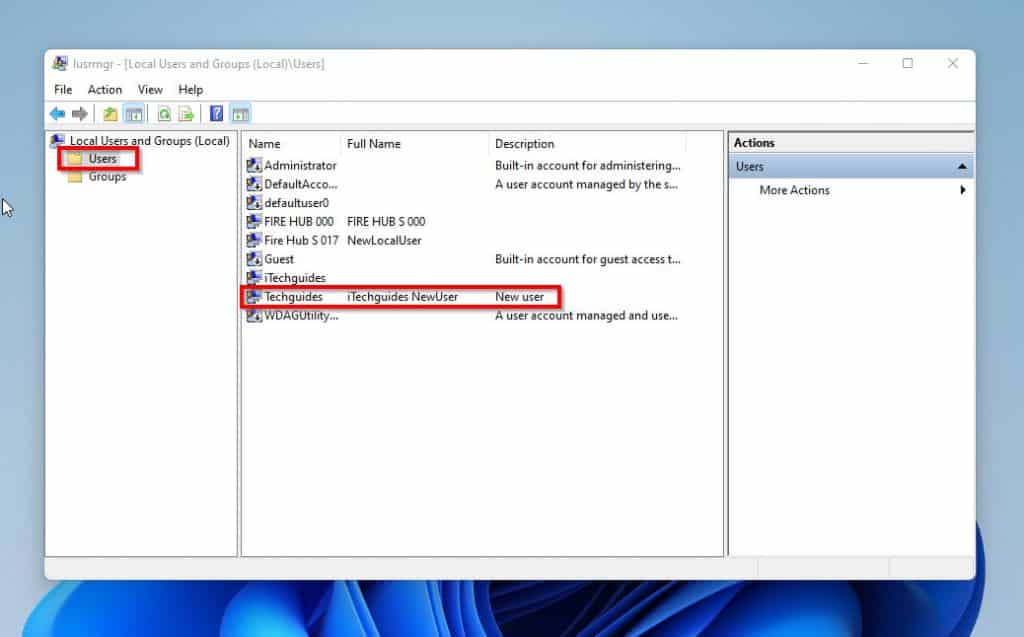Click the Guest account icon
The height and width of the screenshot is (637, 1024).
tap(254, 259)
